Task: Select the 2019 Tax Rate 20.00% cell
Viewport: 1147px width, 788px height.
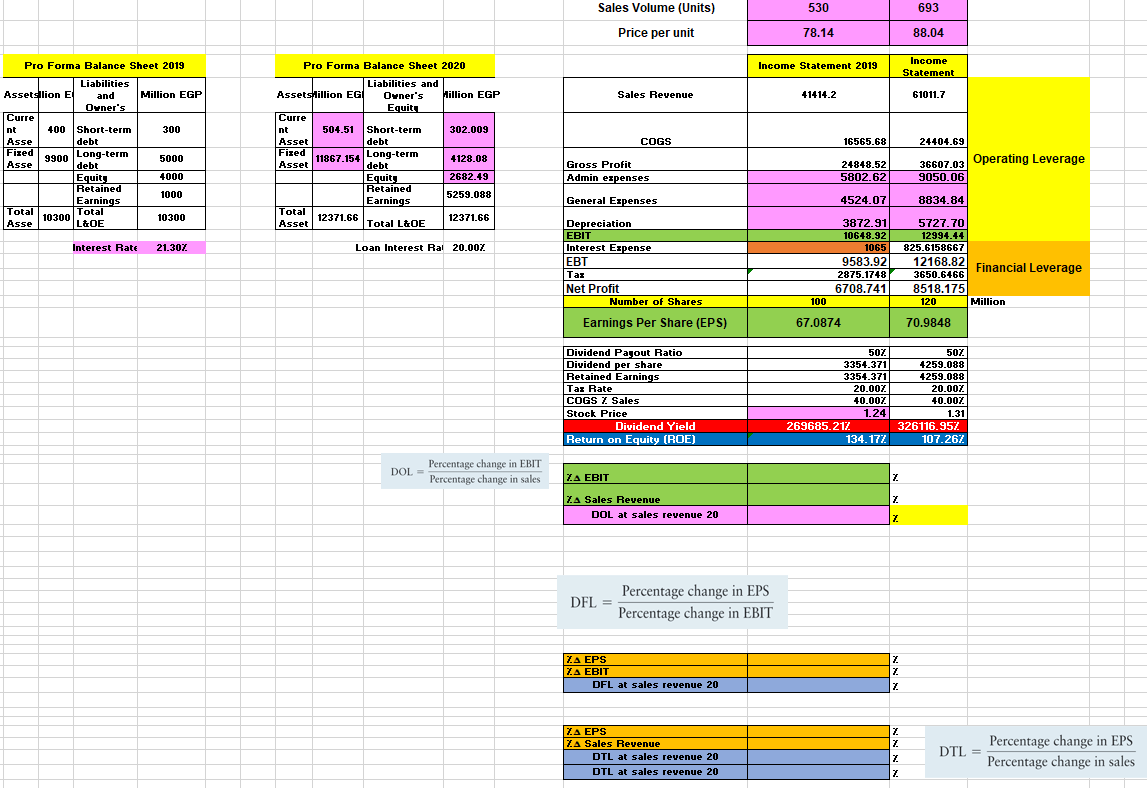Action: tap(819, 389)
